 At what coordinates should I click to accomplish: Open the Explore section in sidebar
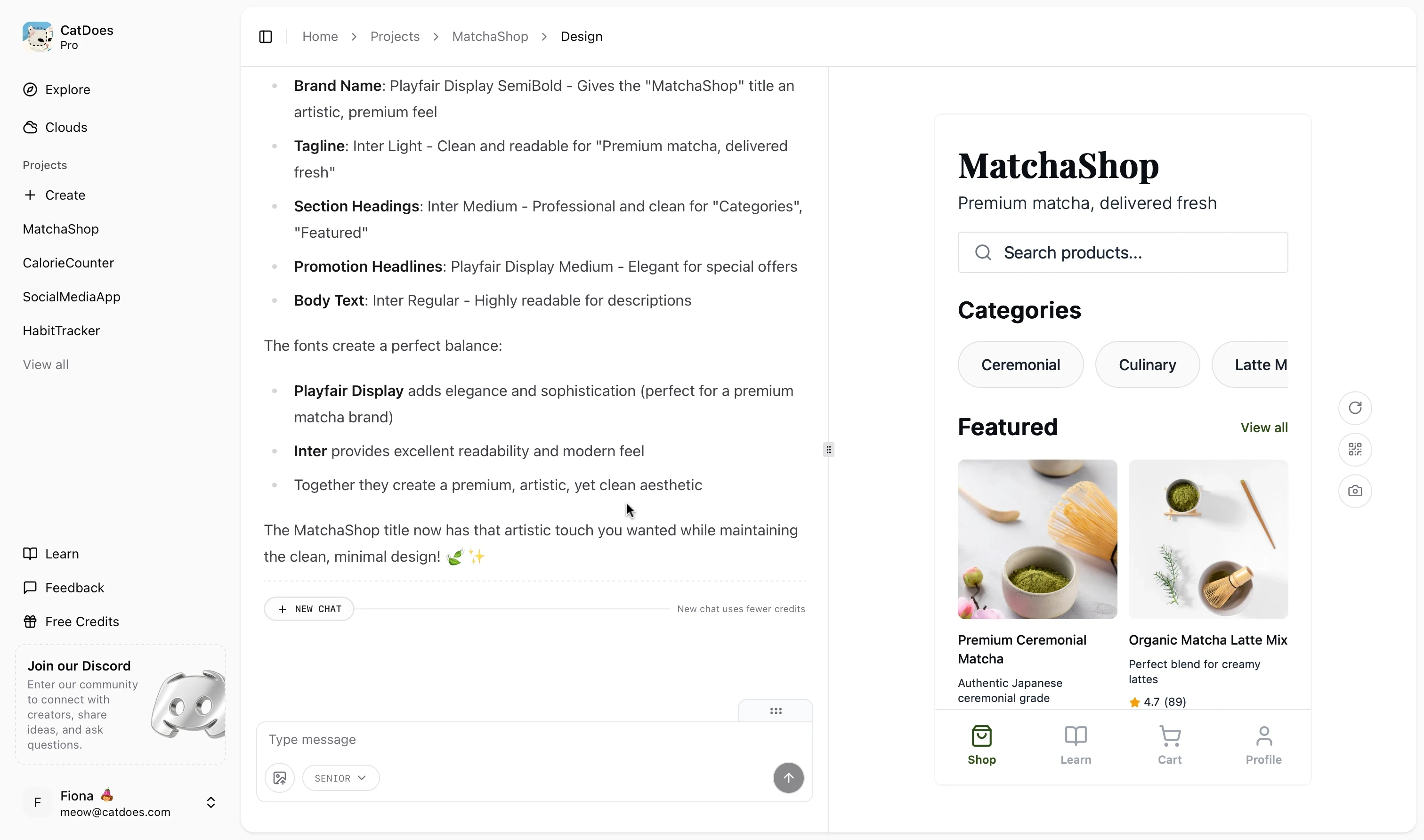coord(67,89)
